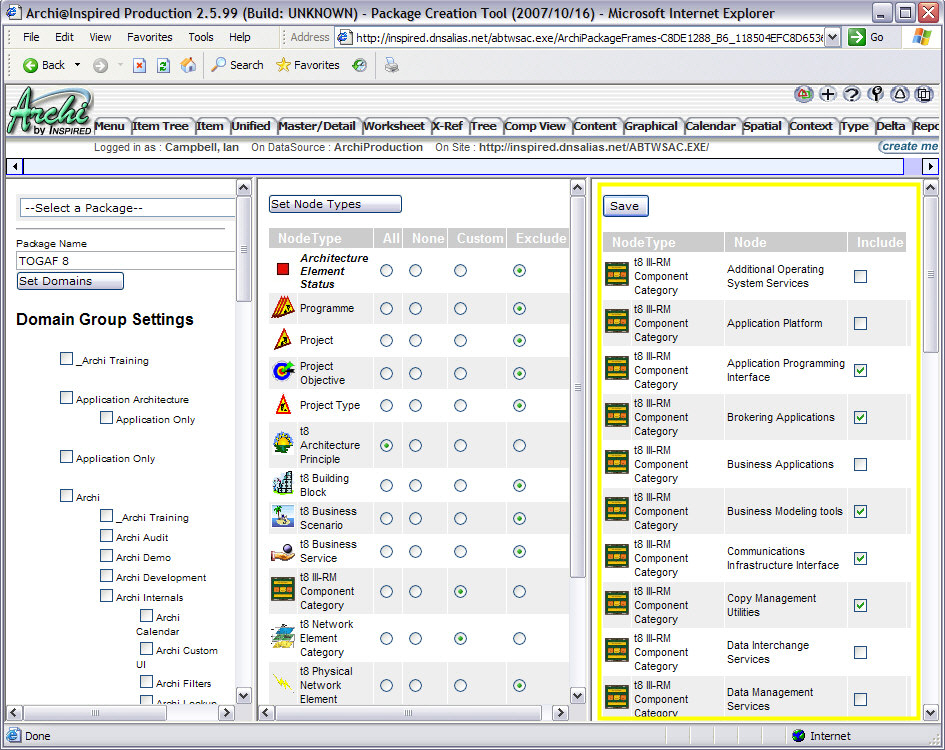Image resolution: width=945 pixels, height=750 pixels.
Task: Click the Programme node type icon
Action: (282, 308)
